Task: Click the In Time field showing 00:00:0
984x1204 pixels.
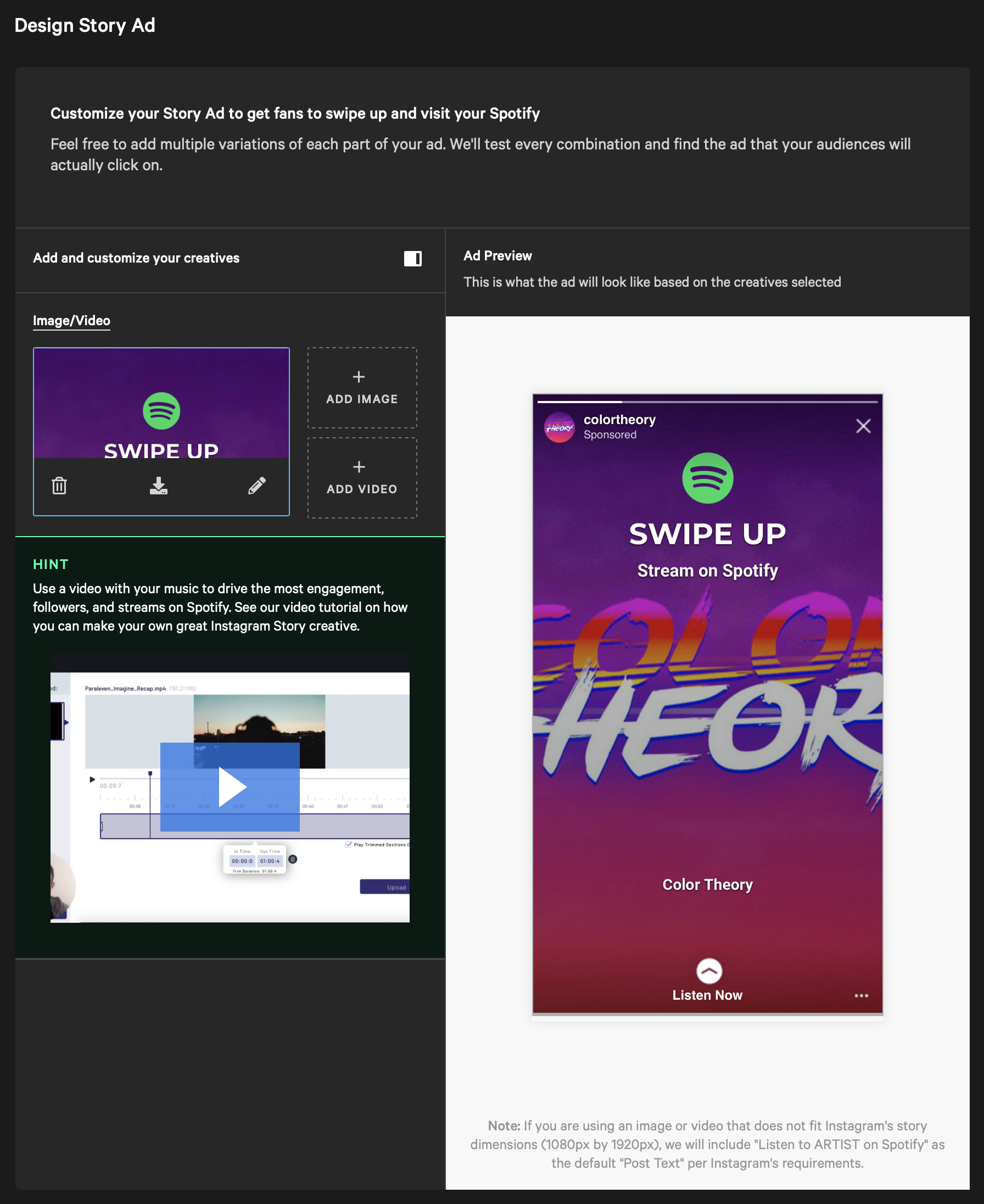Action: [243, 860]
